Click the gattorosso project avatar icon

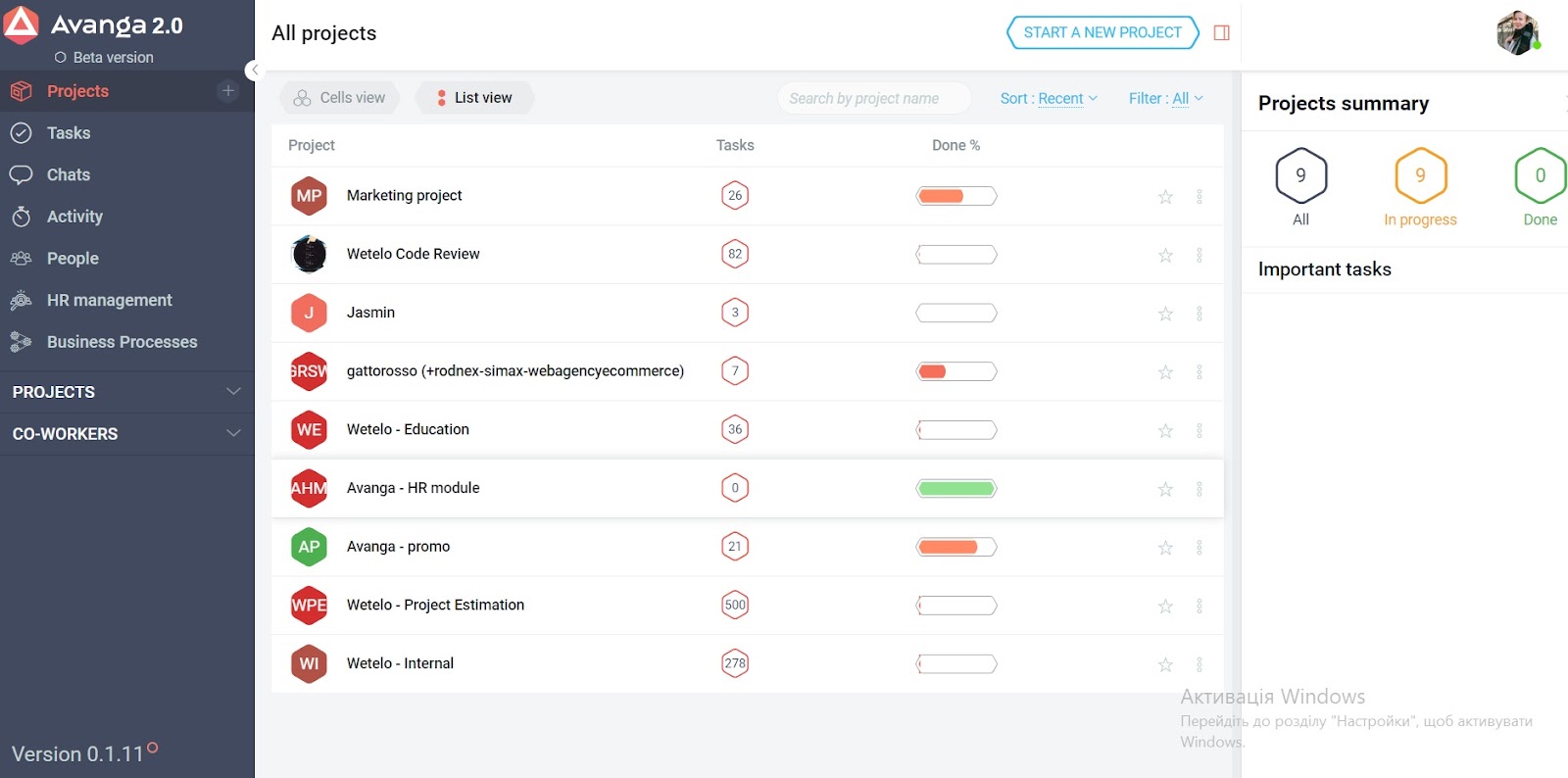[x=309, y=371]
